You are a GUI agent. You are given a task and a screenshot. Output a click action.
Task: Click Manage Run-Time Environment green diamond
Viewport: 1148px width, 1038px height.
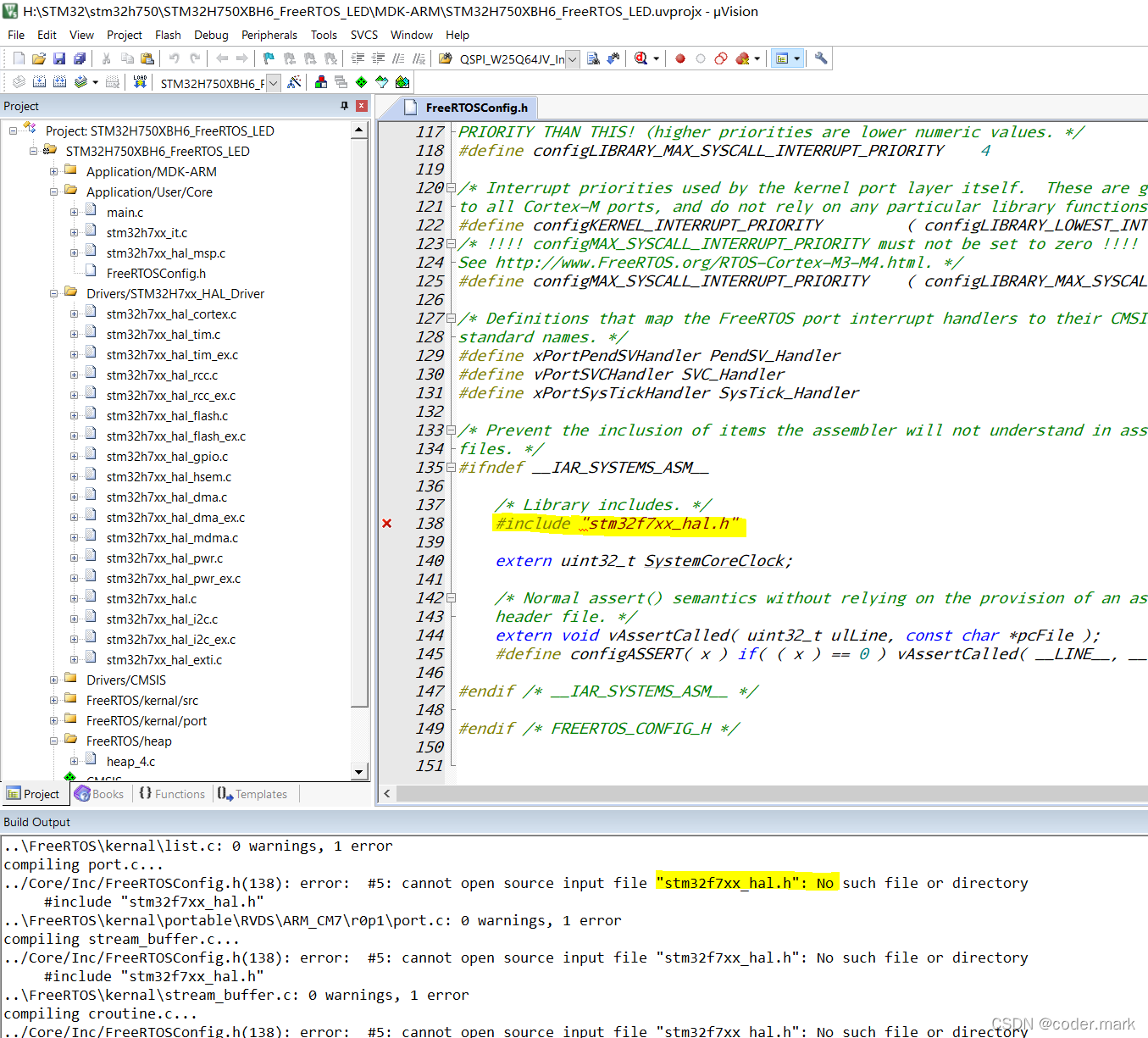362,82
